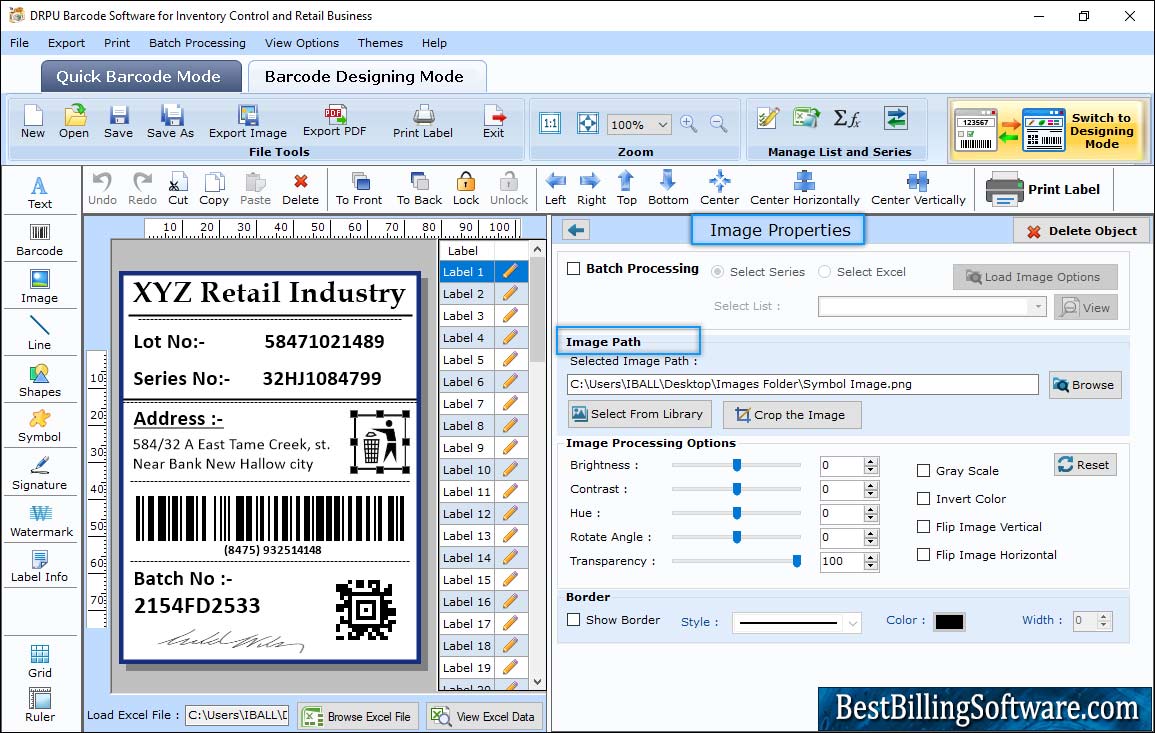
Task: Open the File menu
Action: 19,43
